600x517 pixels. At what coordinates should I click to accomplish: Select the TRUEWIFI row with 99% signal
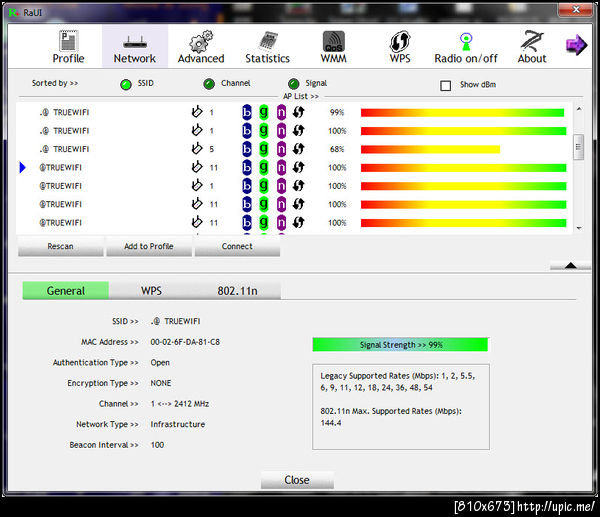[x=295, y=112]
